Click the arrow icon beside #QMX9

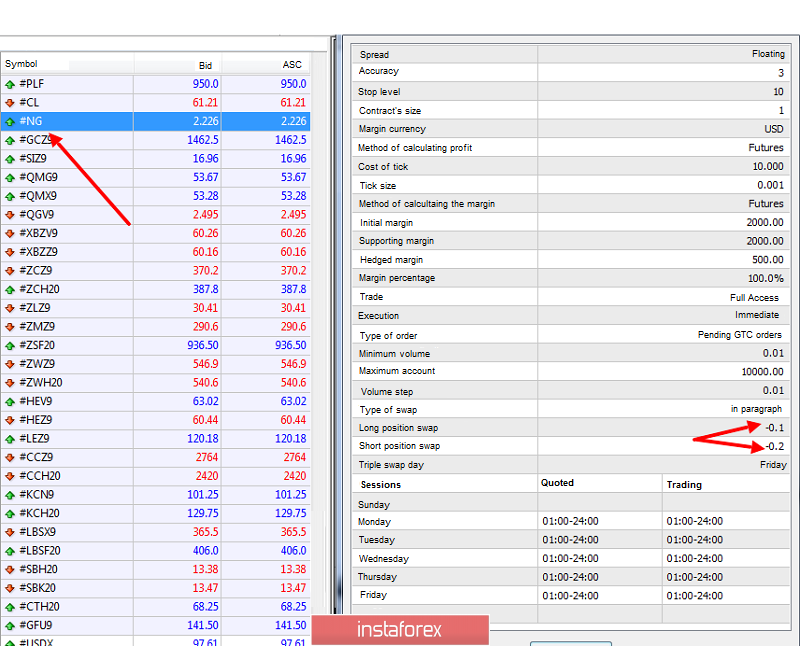click(10, 196)
